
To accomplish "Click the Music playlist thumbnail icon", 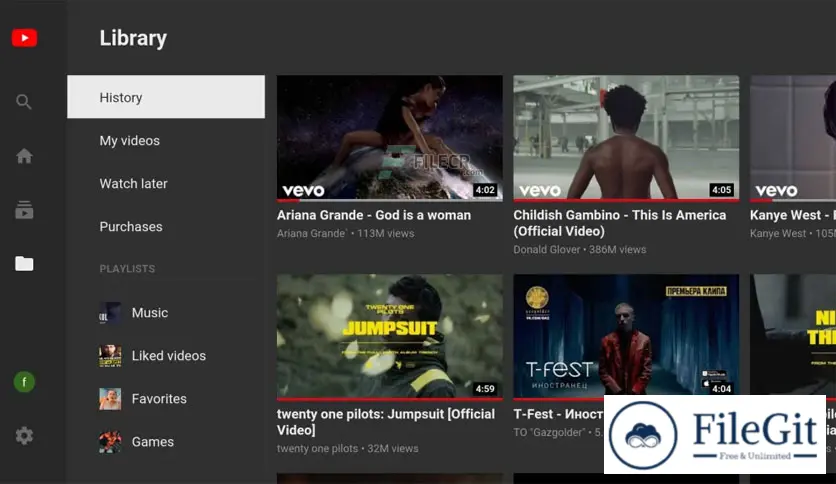I will coord(110,313).
